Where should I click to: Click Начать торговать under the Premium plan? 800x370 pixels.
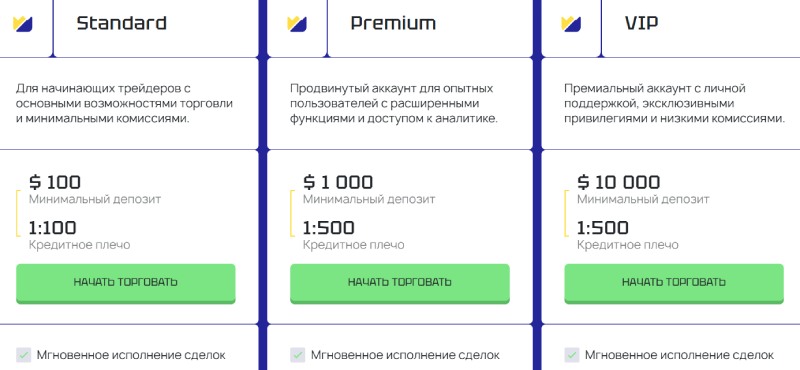click(400, 283)
